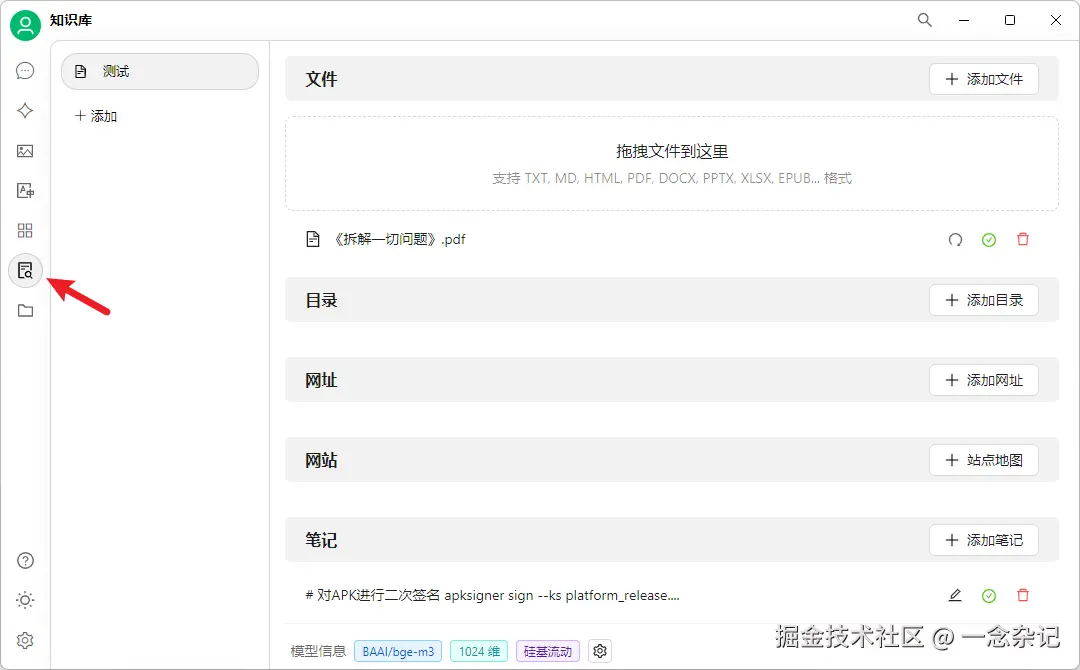The width and height of the screenshot is (1080, 670).
Task: Refresh the 《拆解一切问题》.pdf file
Action: pos(955,240)
